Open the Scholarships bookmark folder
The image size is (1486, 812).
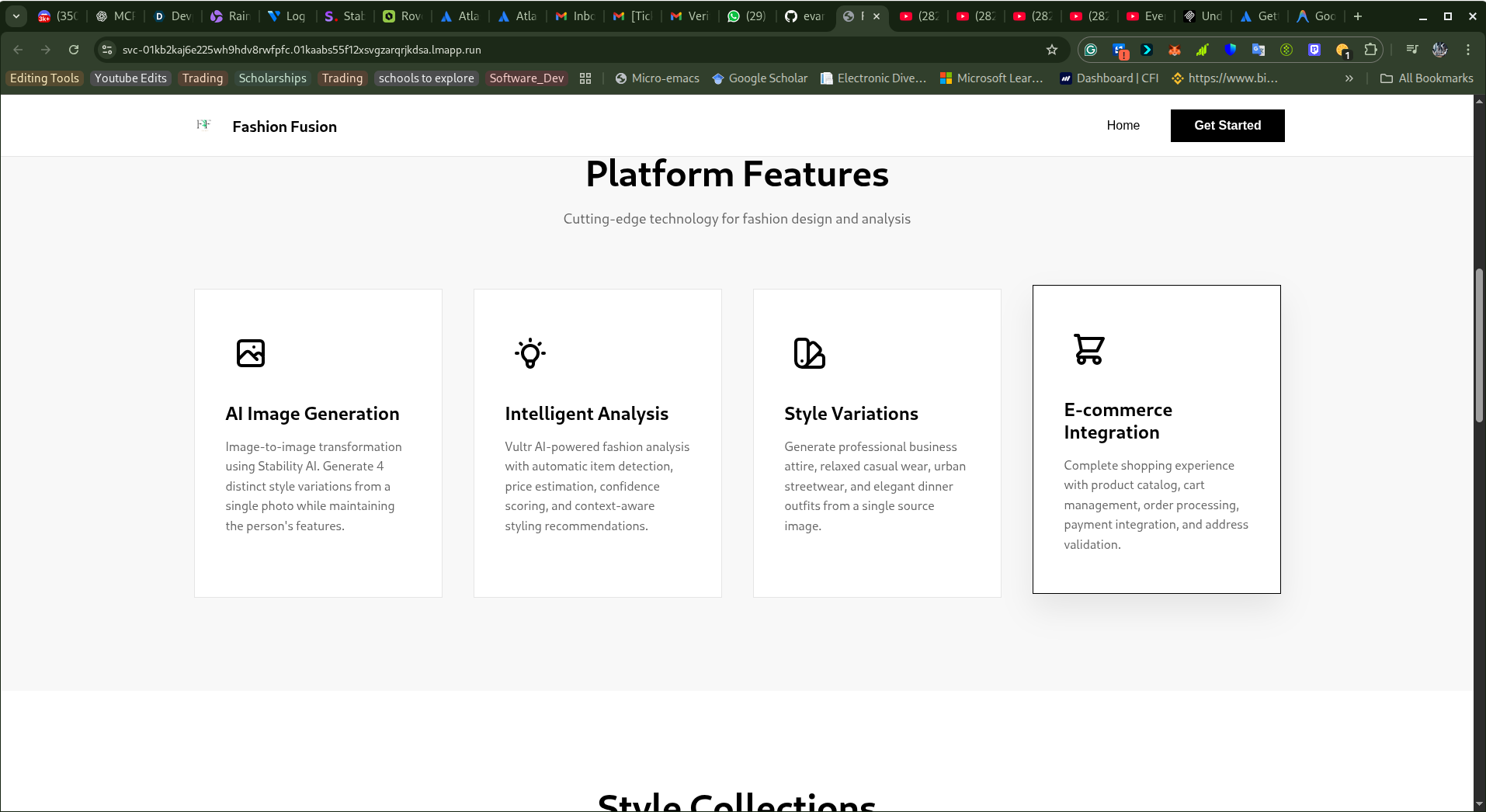point(273,78)
